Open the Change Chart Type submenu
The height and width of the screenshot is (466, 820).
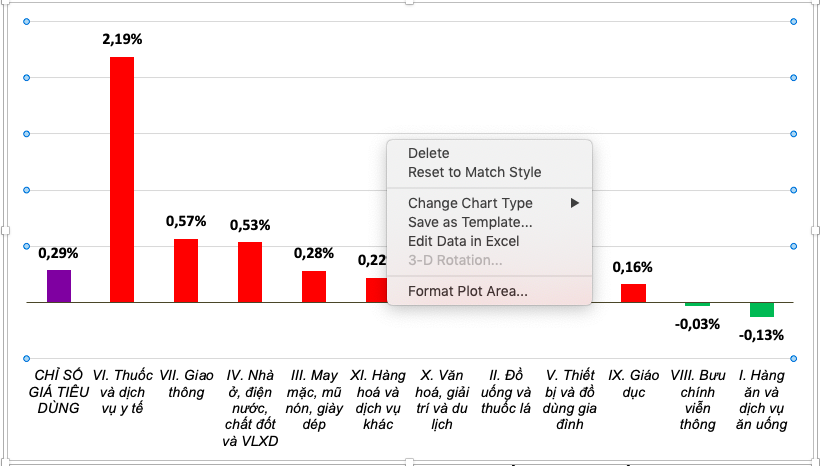tap(470, 203)
